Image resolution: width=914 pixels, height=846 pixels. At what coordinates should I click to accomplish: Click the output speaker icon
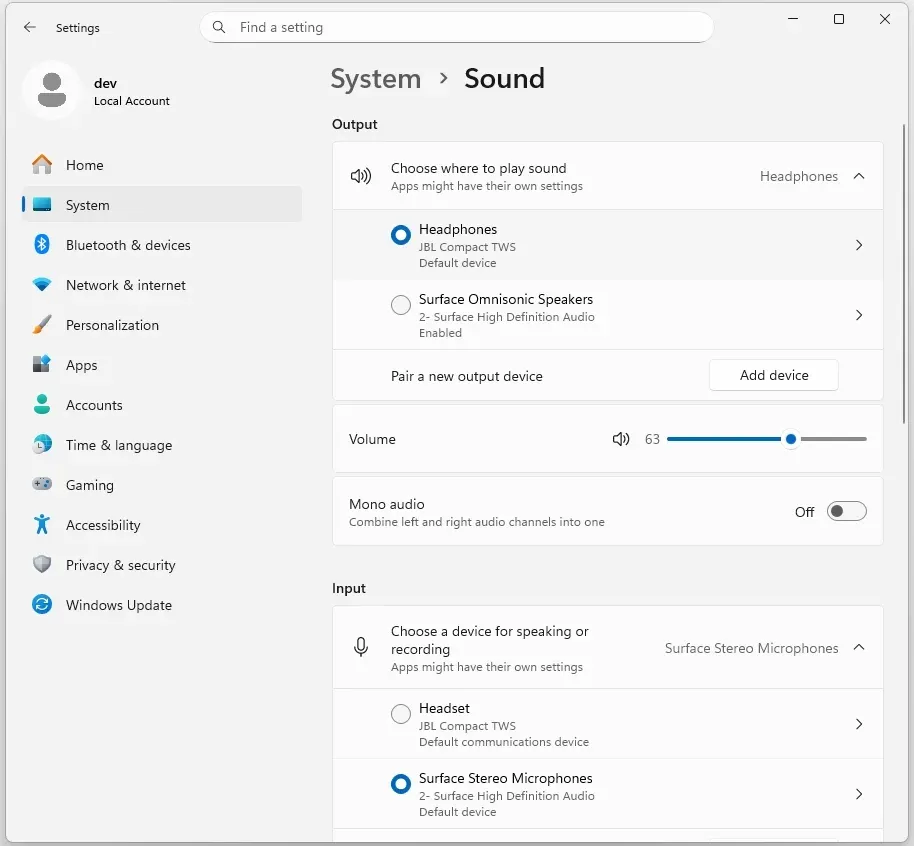[361, 175]
